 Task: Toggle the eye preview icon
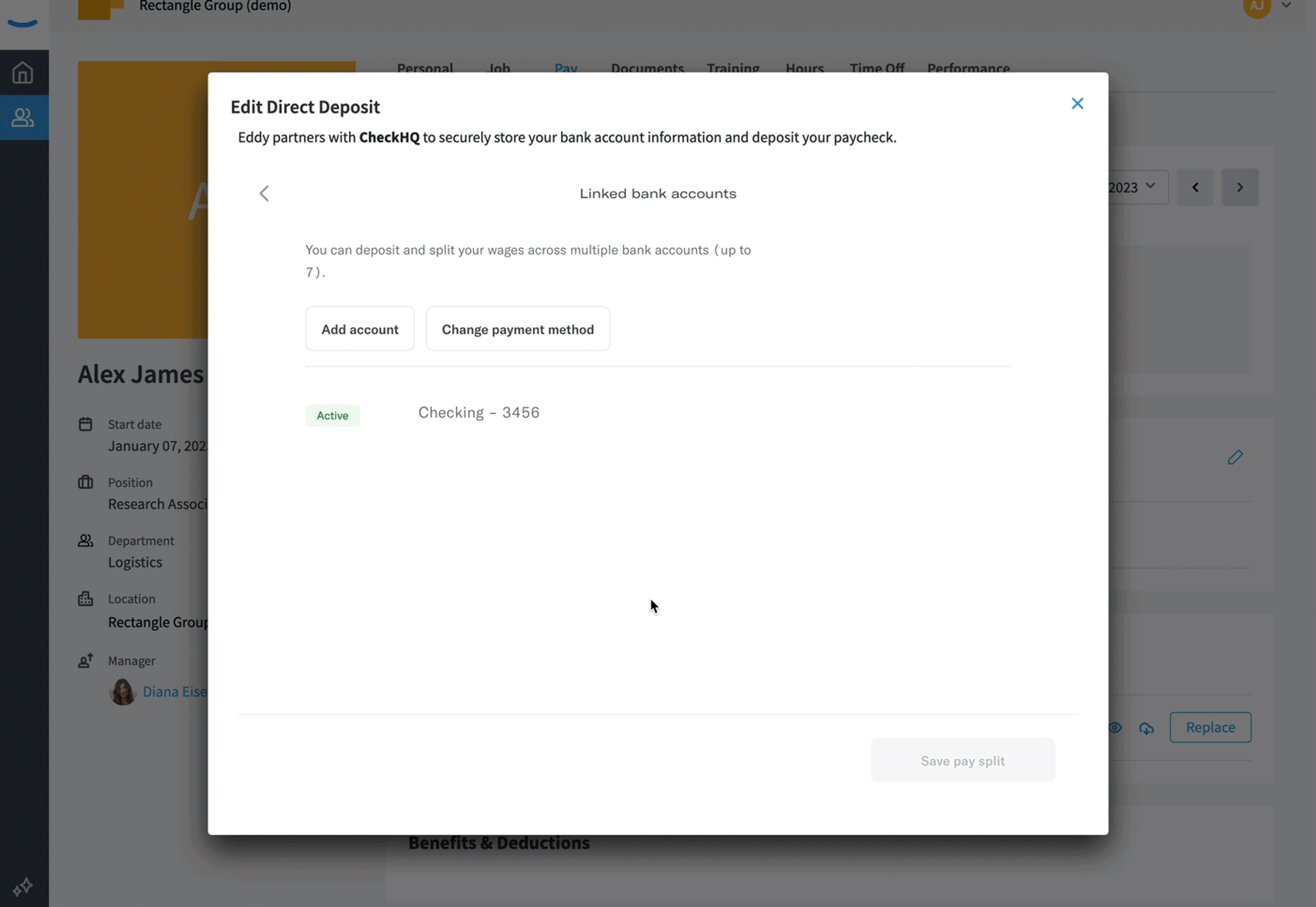[x=1116, y=727]
